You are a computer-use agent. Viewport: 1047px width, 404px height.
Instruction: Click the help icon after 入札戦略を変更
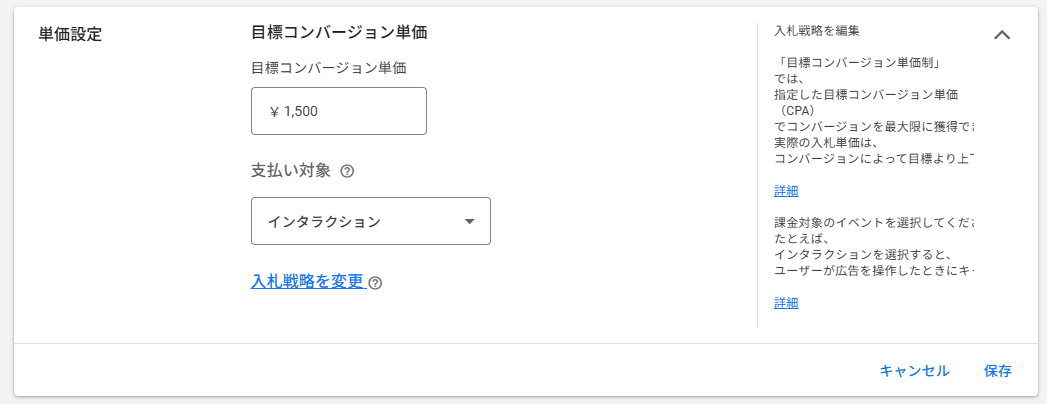(x=375, y=283)
